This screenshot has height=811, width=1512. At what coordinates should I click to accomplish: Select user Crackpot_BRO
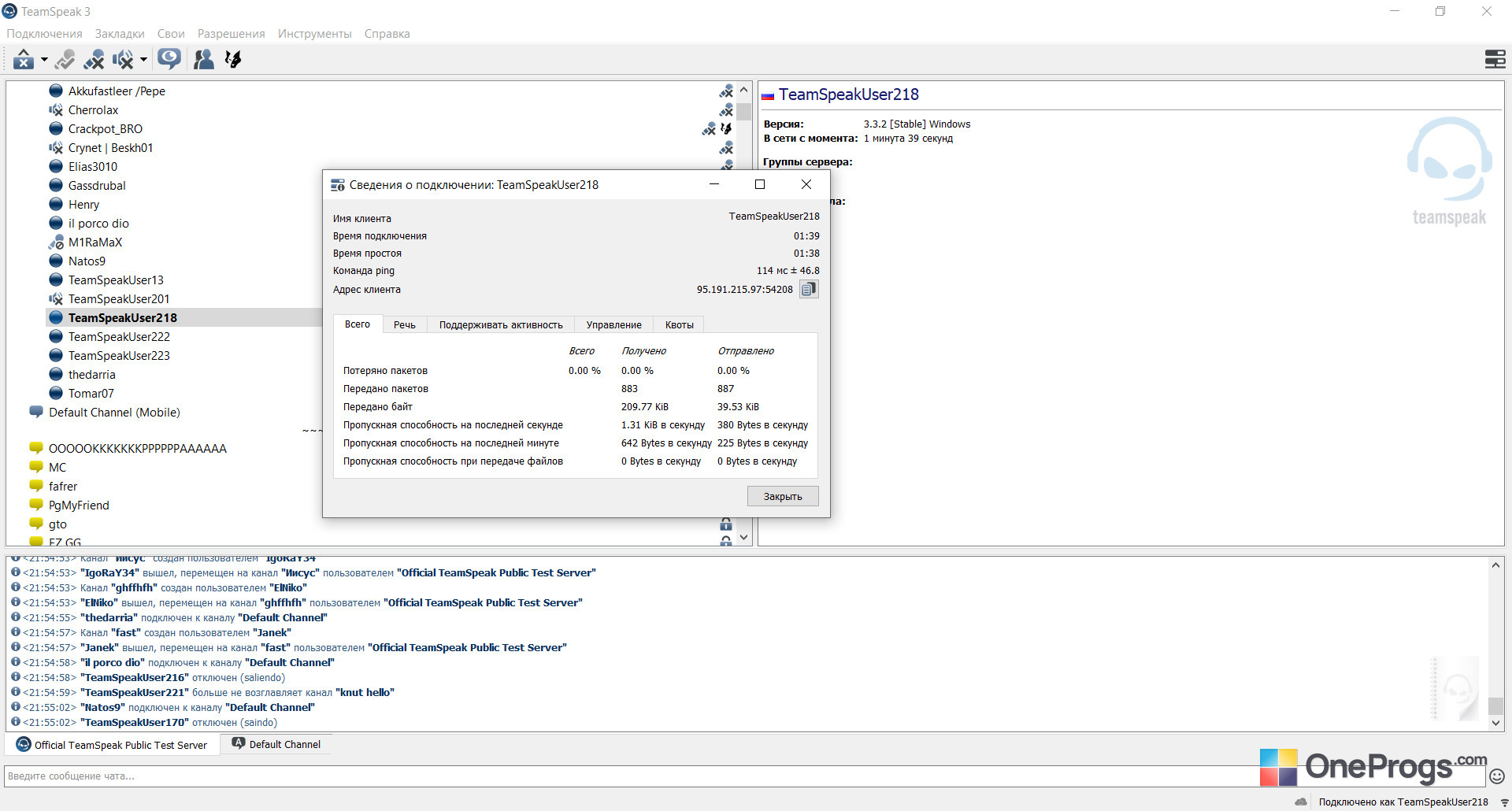106,129
